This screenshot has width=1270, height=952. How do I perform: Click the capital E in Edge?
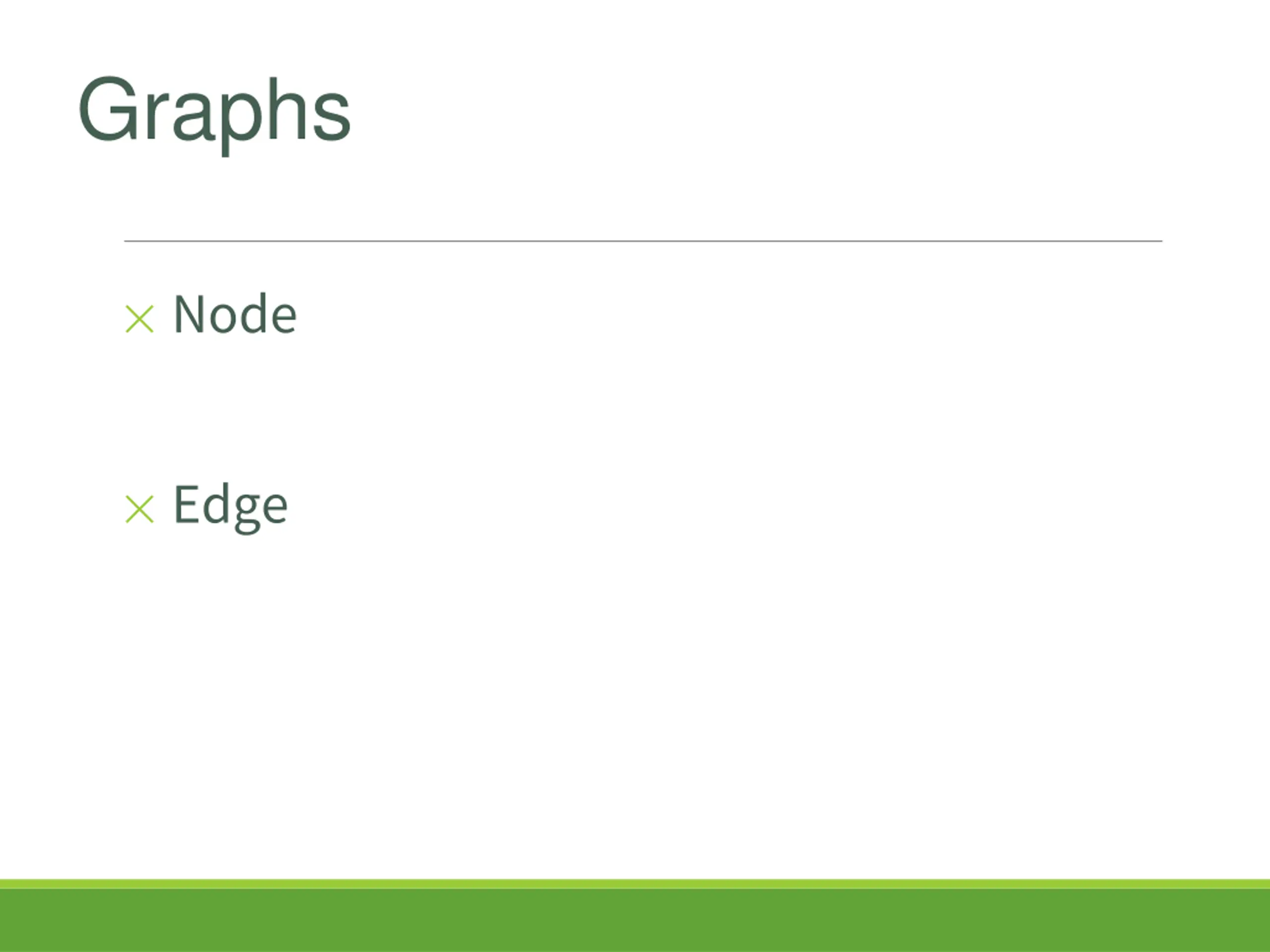186,504
